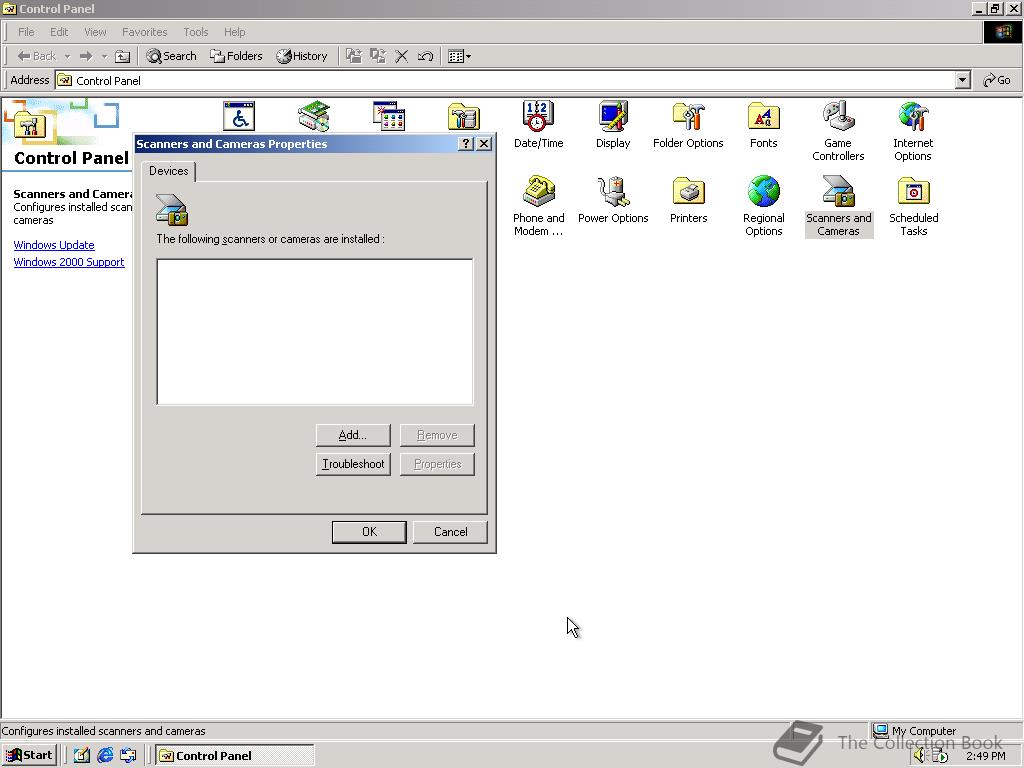This screenshot has width=1024, height=768.
Task: Open Folder Options icon
Action: click(688, 124)
